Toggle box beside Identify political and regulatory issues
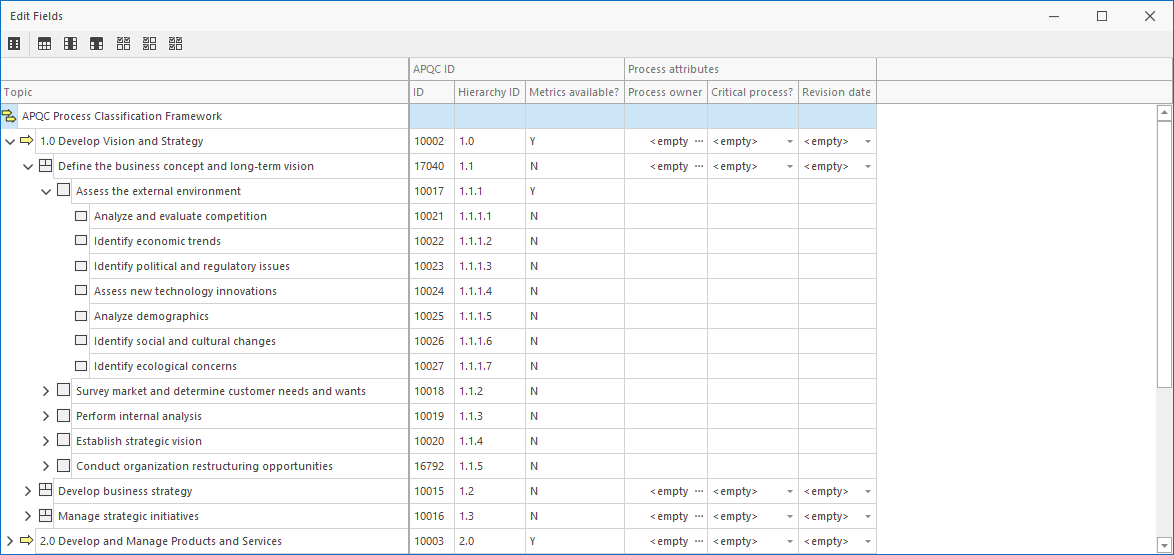The width and height of the screenshot is (1174, 555). point(81,266)
